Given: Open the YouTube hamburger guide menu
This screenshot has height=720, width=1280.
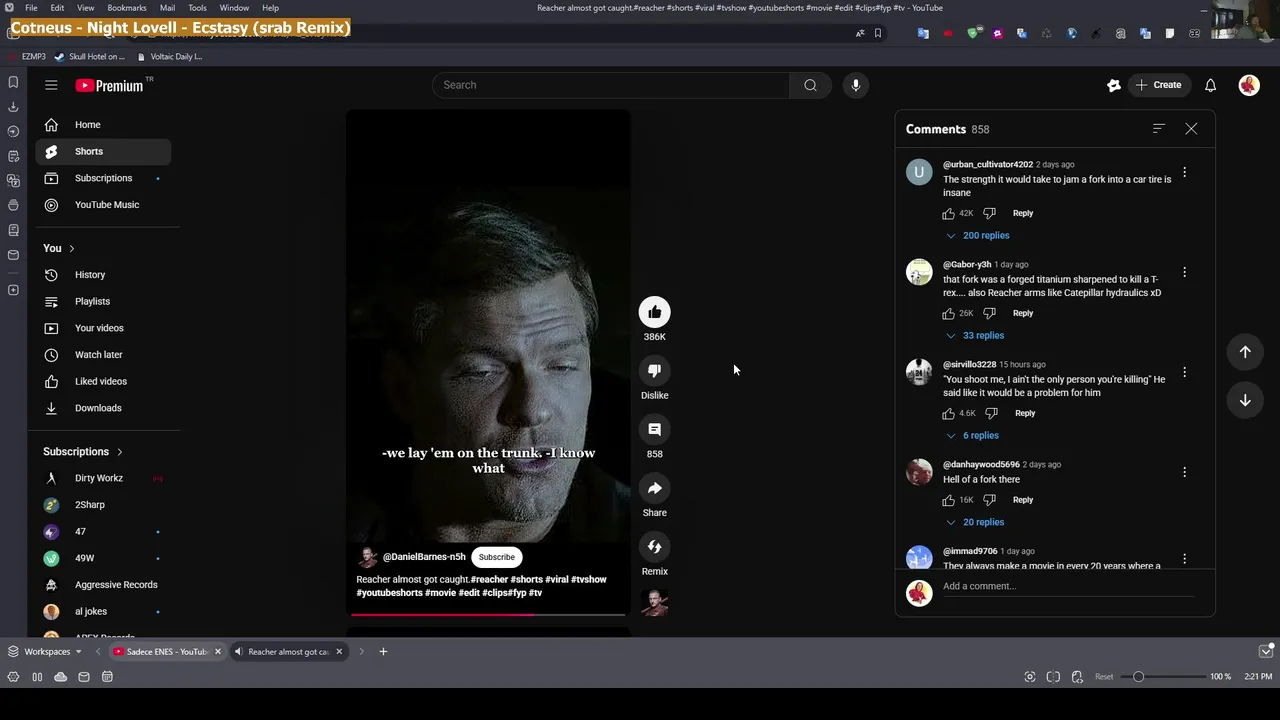Looking at the screenshot, I should point(51,85).
